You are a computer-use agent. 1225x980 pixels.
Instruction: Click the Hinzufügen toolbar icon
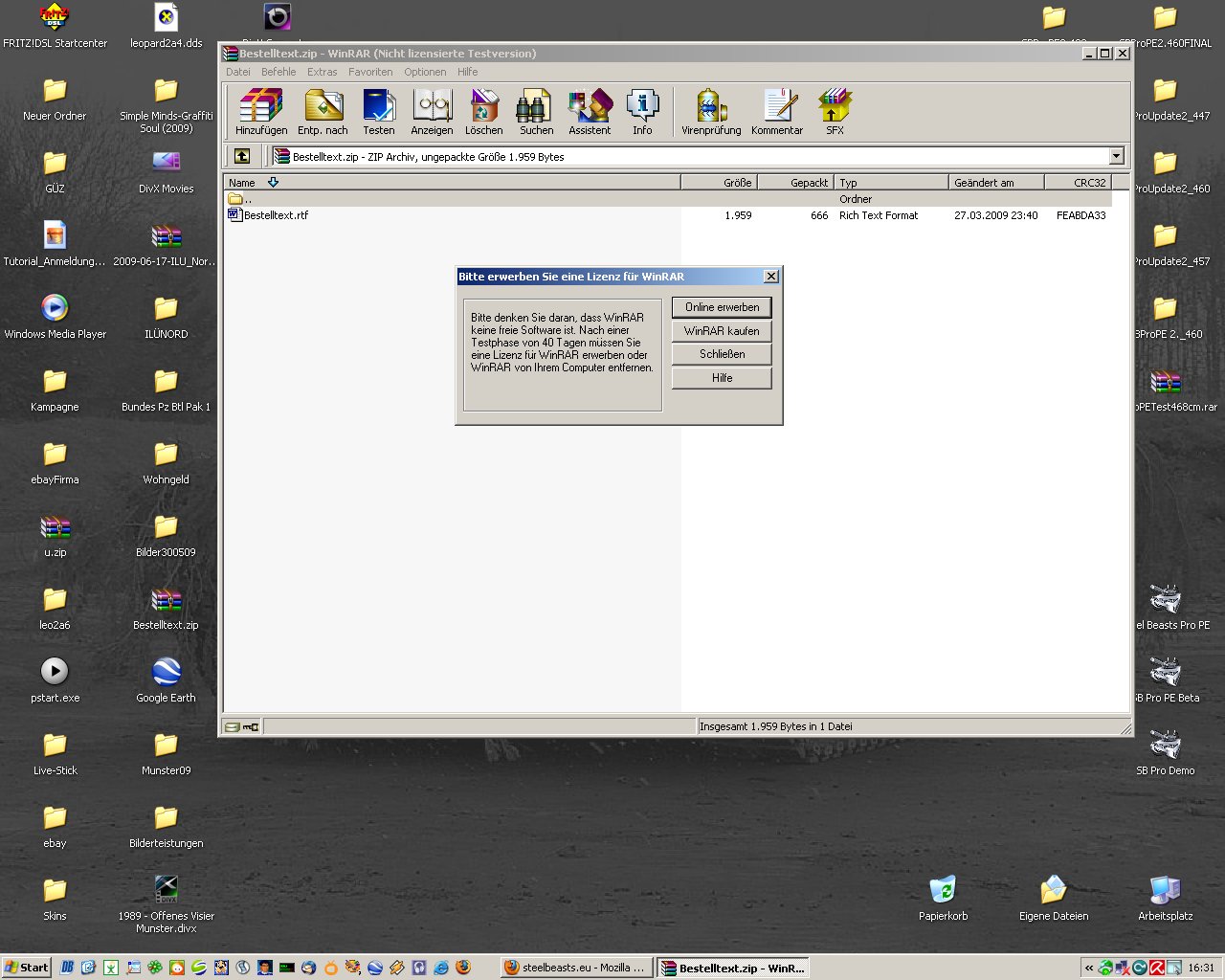(261, 111)
